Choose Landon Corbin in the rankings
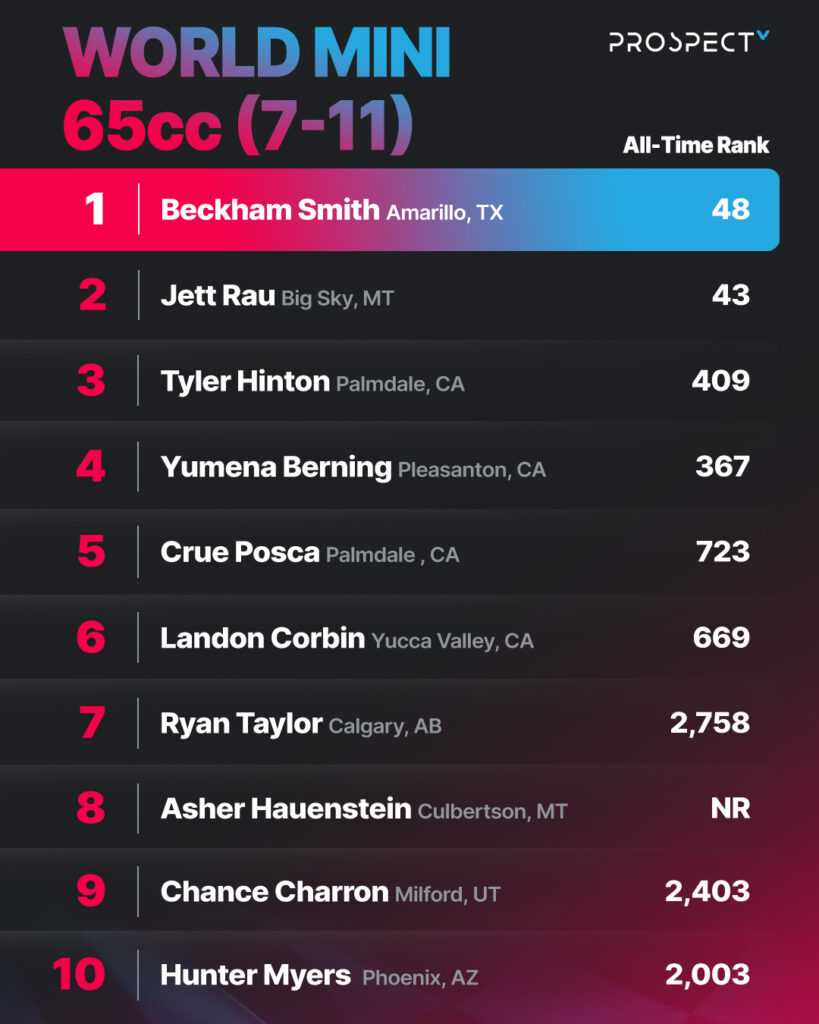819x1024 pixels. (263, 638)
